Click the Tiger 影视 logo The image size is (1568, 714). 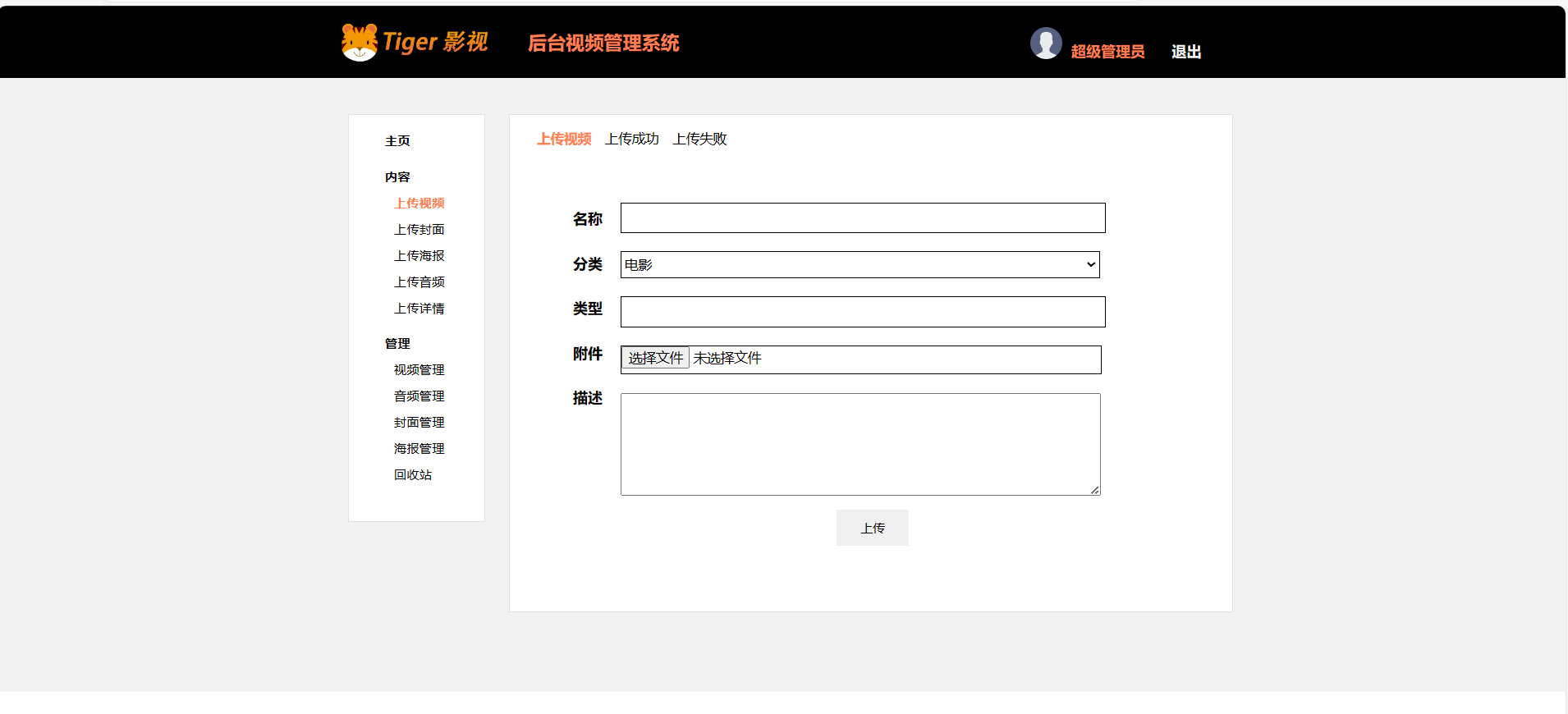pos(415,42)
